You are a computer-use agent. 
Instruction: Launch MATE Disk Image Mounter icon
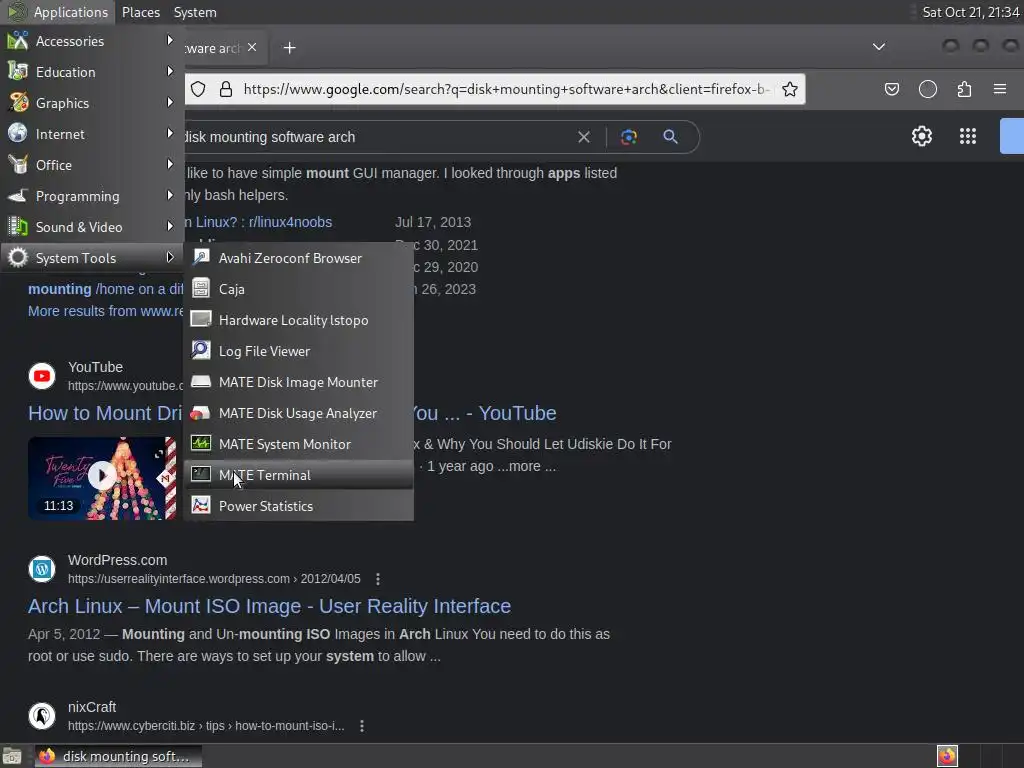coord(201,381)
